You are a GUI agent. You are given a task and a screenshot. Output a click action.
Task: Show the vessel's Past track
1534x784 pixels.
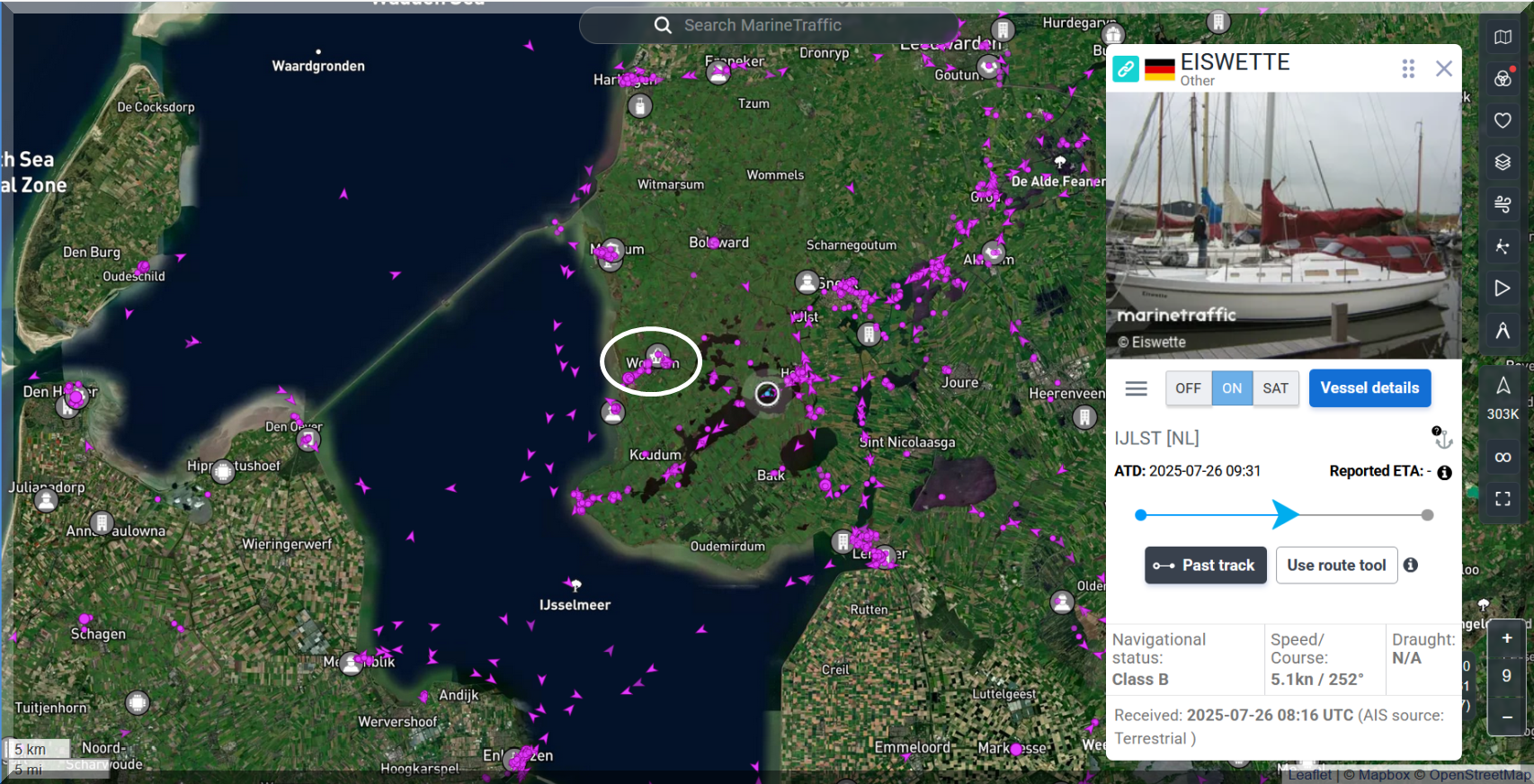1205,566
